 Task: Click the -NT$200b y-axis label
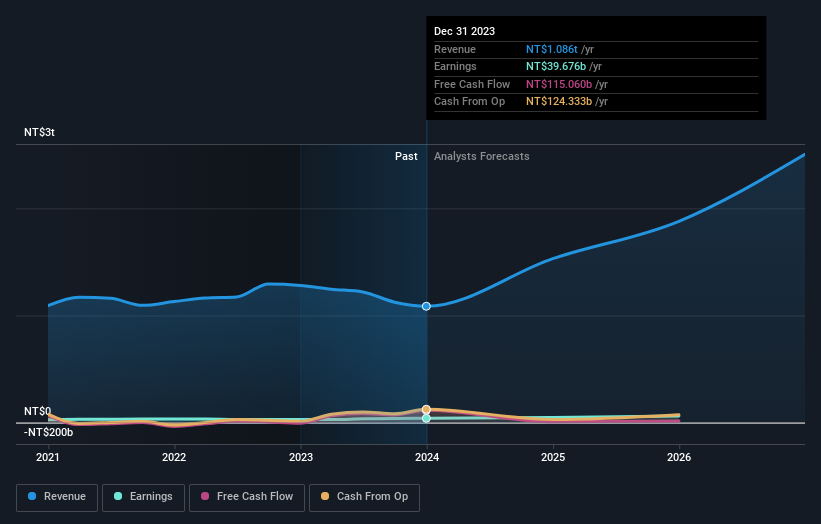coord(49,432)
